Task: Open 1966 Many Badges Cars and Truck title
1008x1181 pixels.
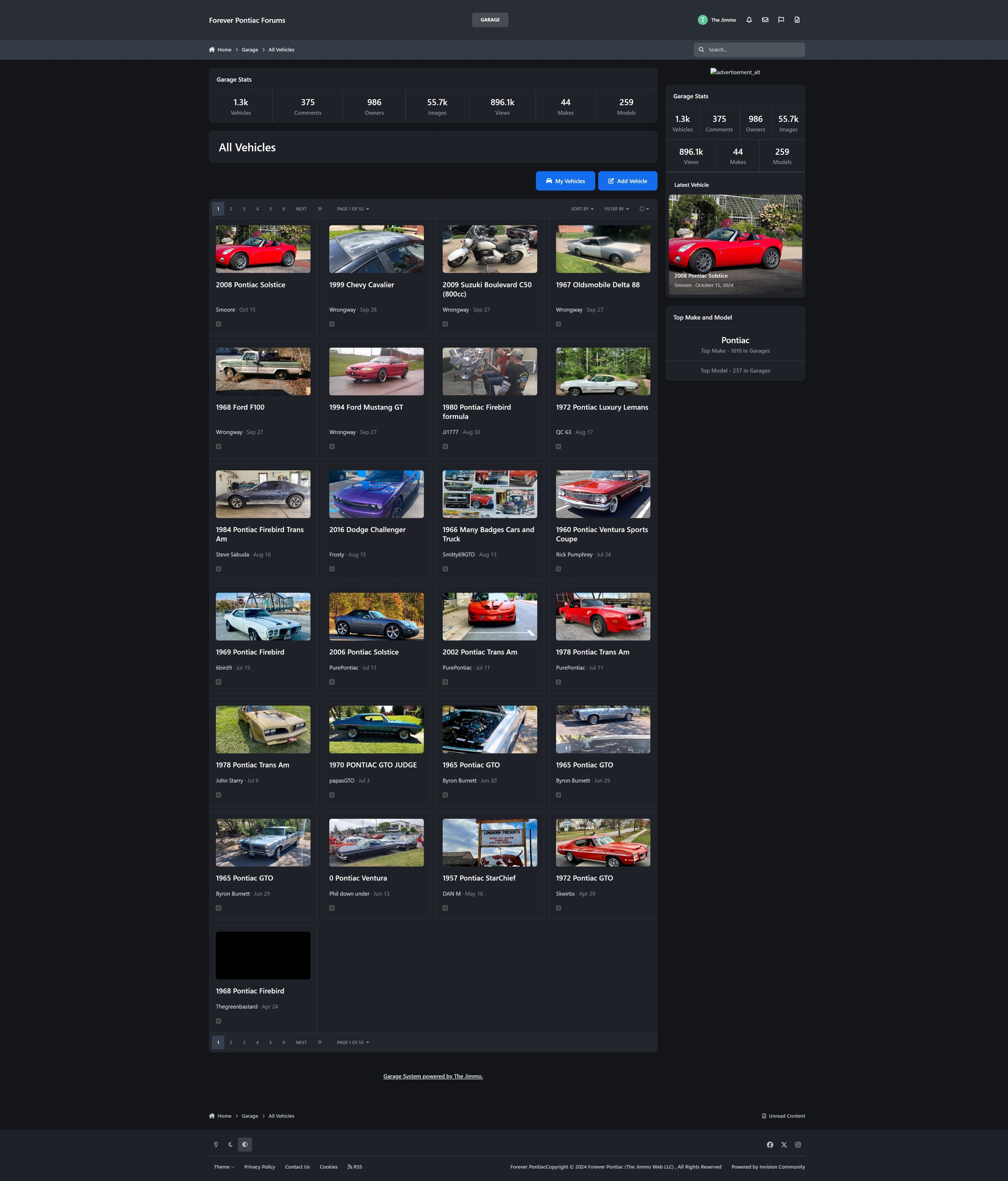Action: (488, 534)
